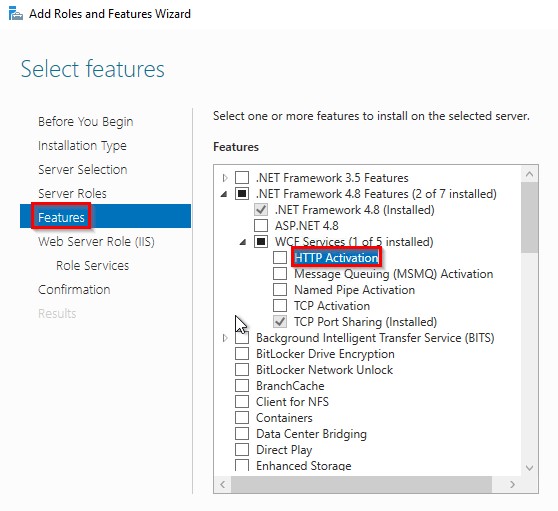Select Message Queuing (MSMQ) Activation checkbox
Screen dimensions: 558x511
(280, 274)
